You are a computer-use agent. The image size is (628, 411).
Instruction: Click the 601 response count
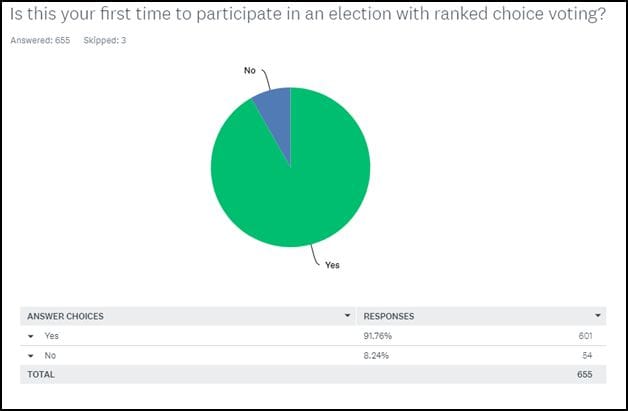584,336
